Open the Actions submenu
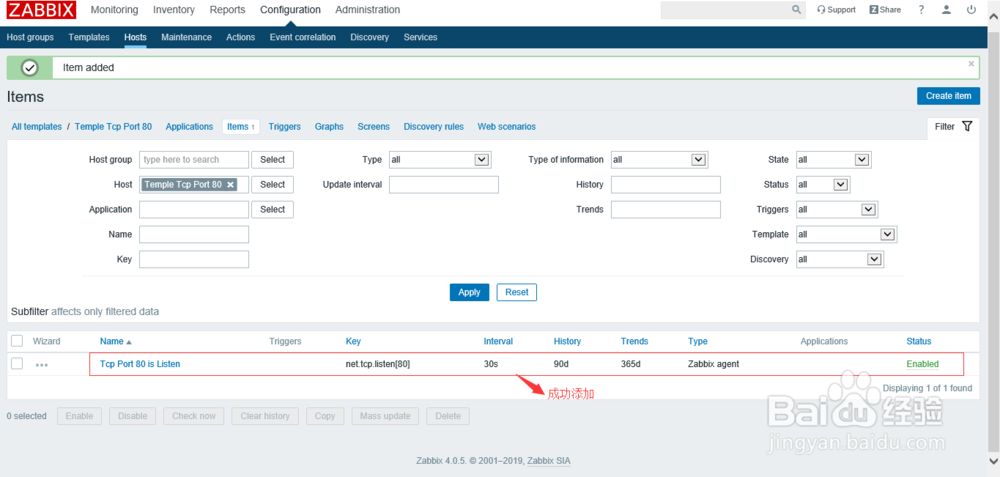 click(x=240, y=37)
